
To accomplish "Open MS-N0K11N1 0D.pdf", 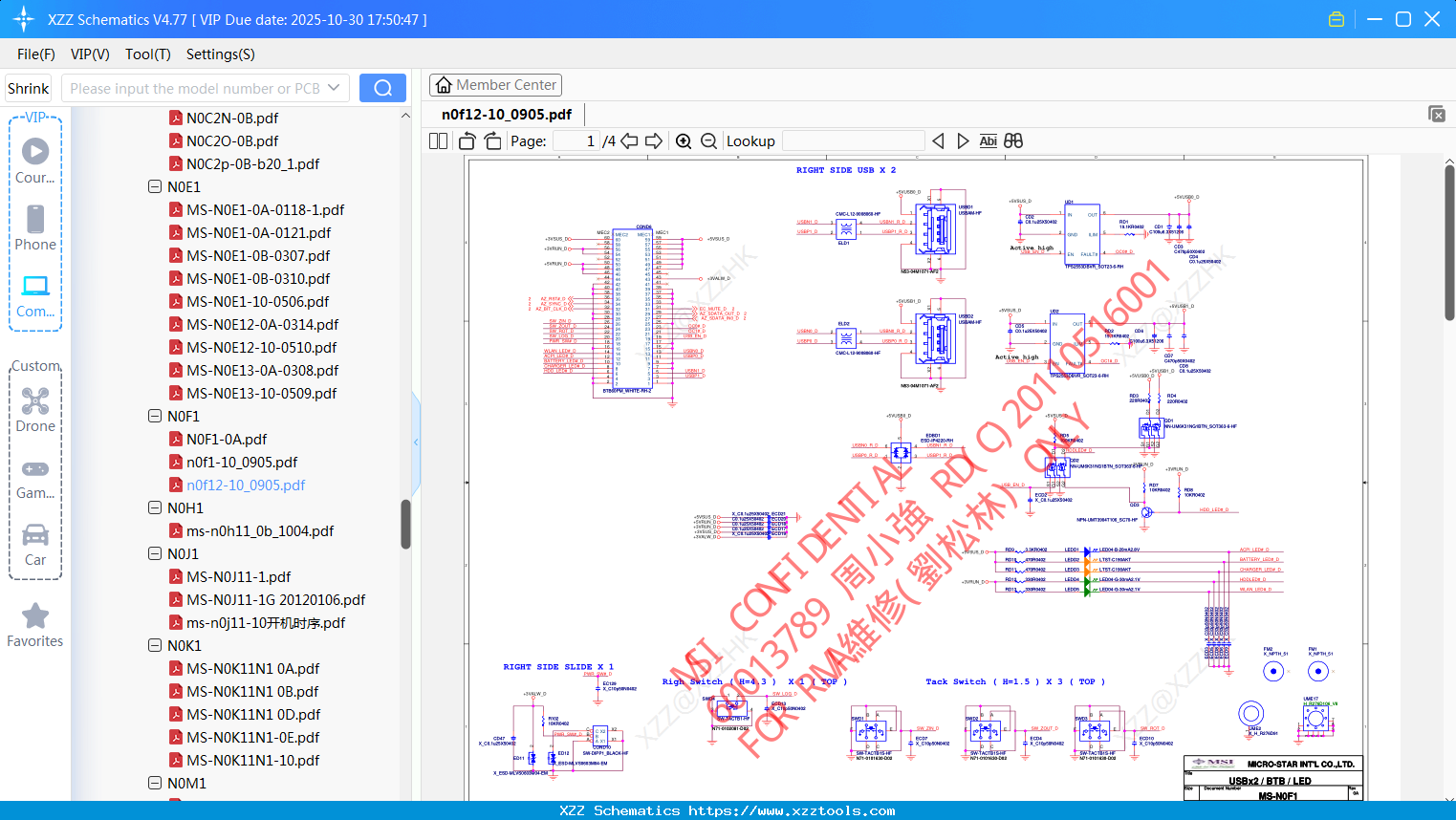I will point(253,714).
